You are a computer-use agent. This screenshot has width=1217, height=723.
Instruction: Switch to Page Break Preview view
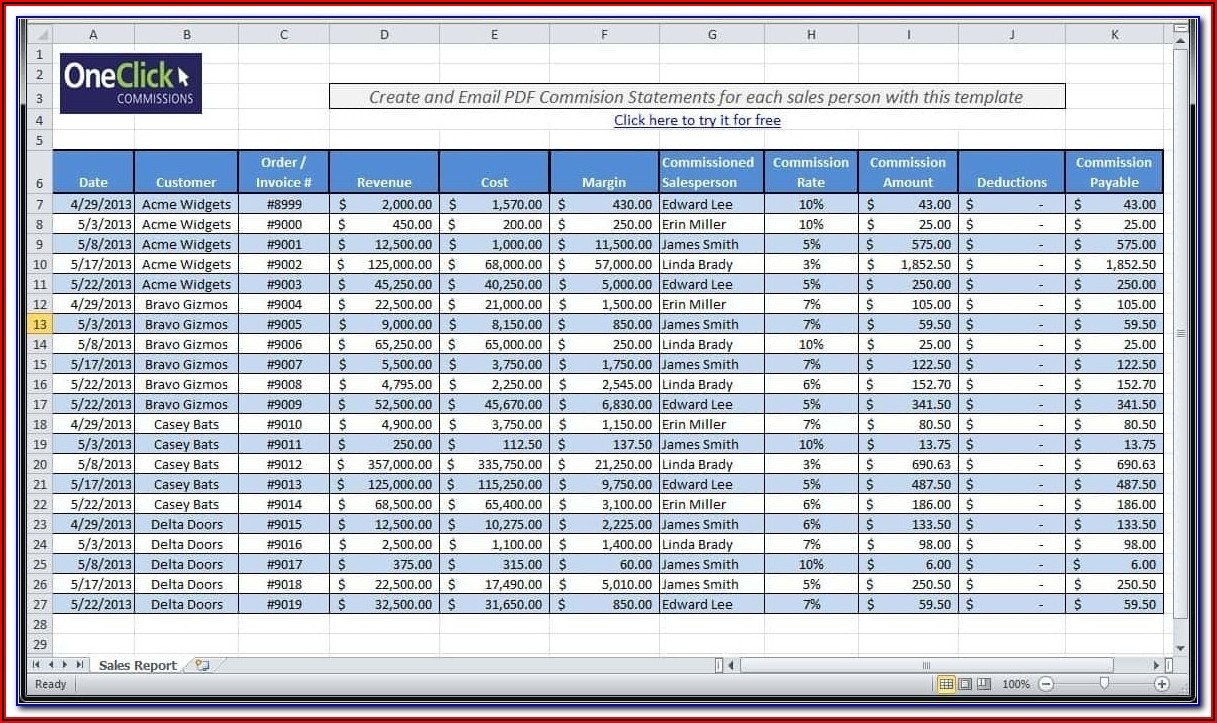click(984, 684)
